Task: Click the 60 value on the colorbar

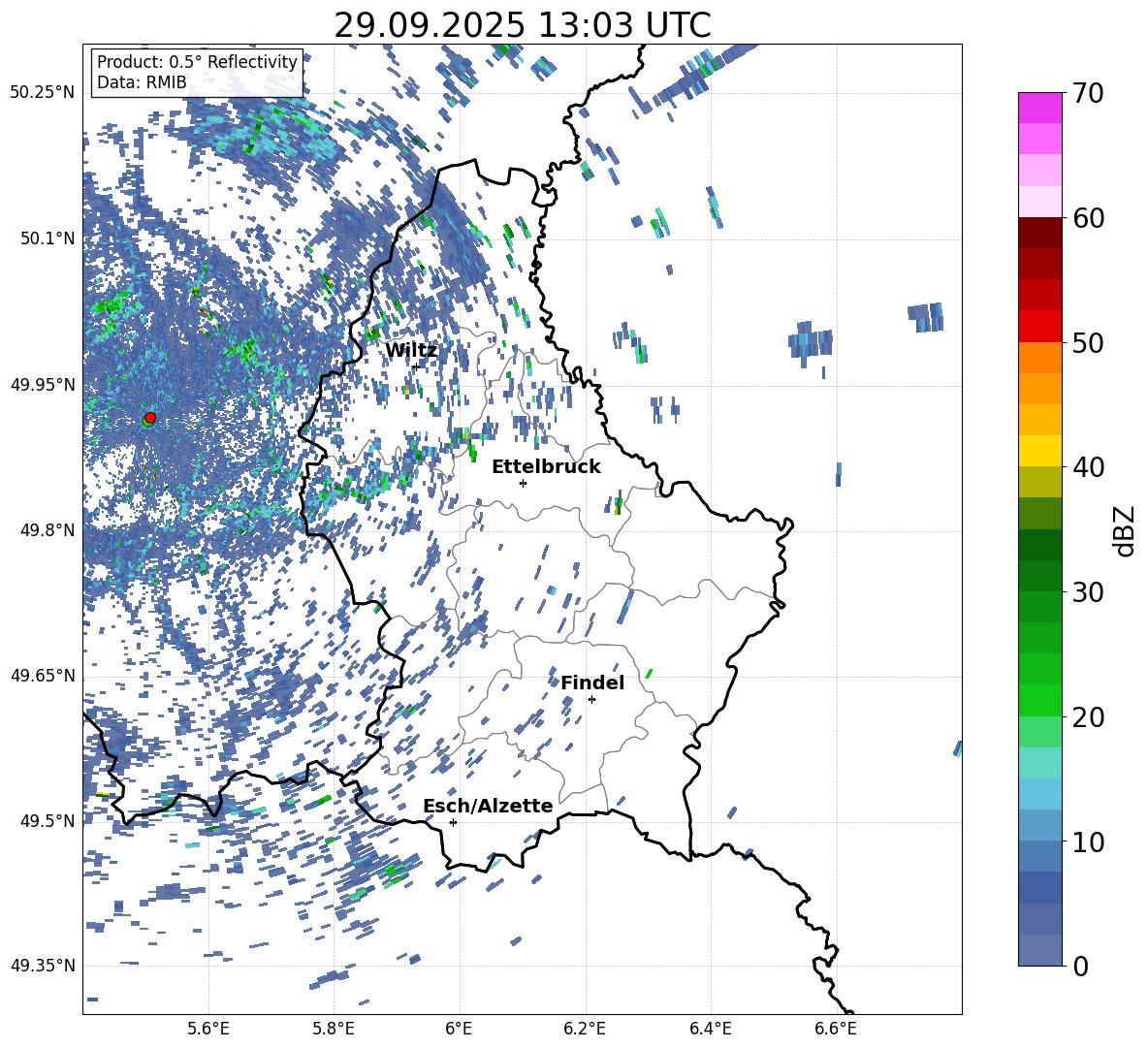Action: 1088,218
